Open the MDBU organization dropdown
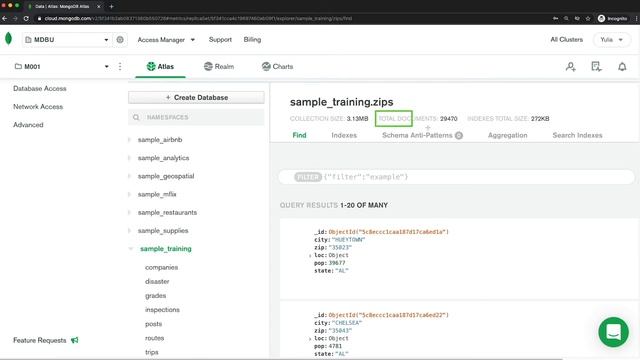This screenshot has width=640, height=360. point(67,40)
